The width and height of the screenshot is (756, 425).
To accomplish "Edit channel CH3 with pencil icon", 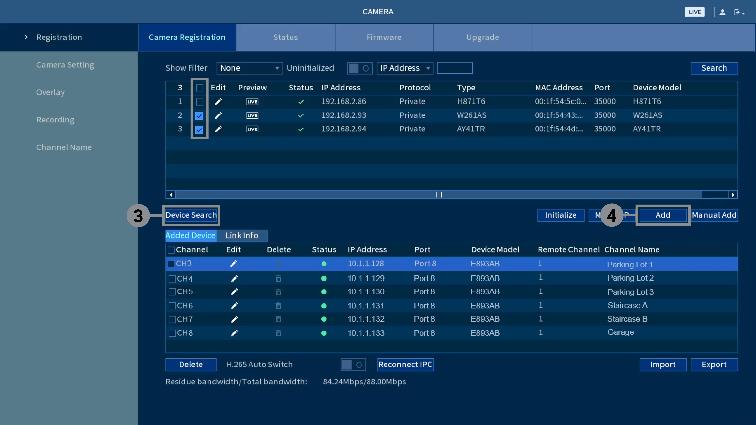I will coord(234,264).
